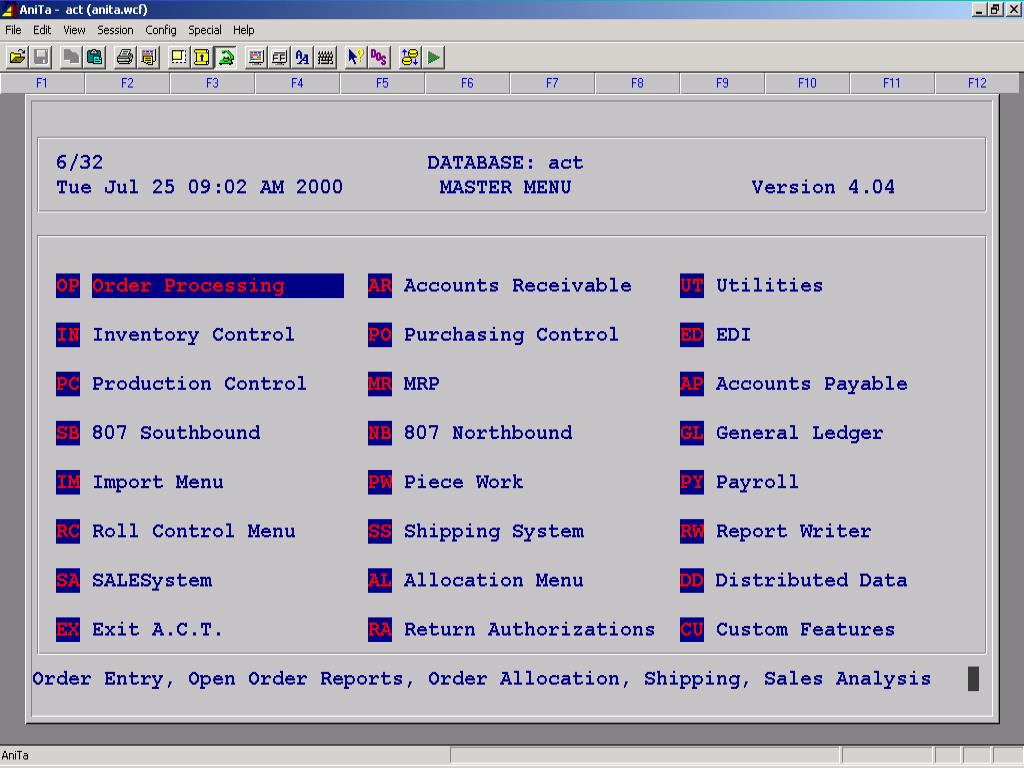
Task: Select Distributed Data menu entry
Action: tap(793, 581)
